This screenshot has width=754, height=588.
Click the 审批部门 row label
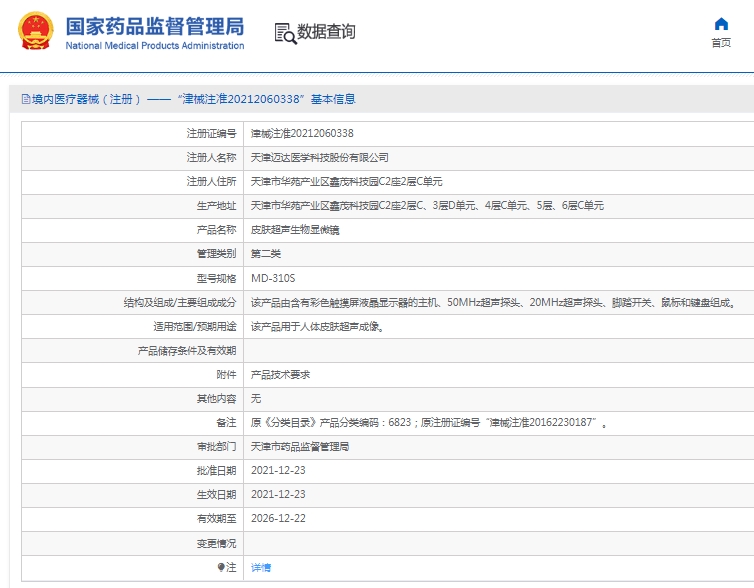[216, 447]
